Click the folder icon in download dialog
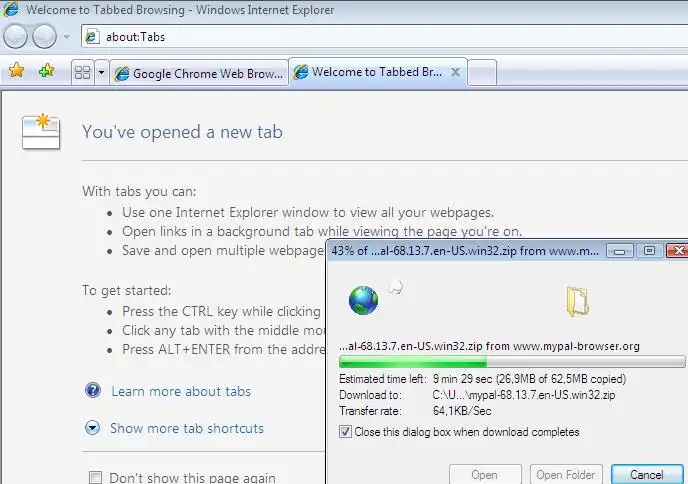The width and height of the screenshot is (688, 484). 577,301
